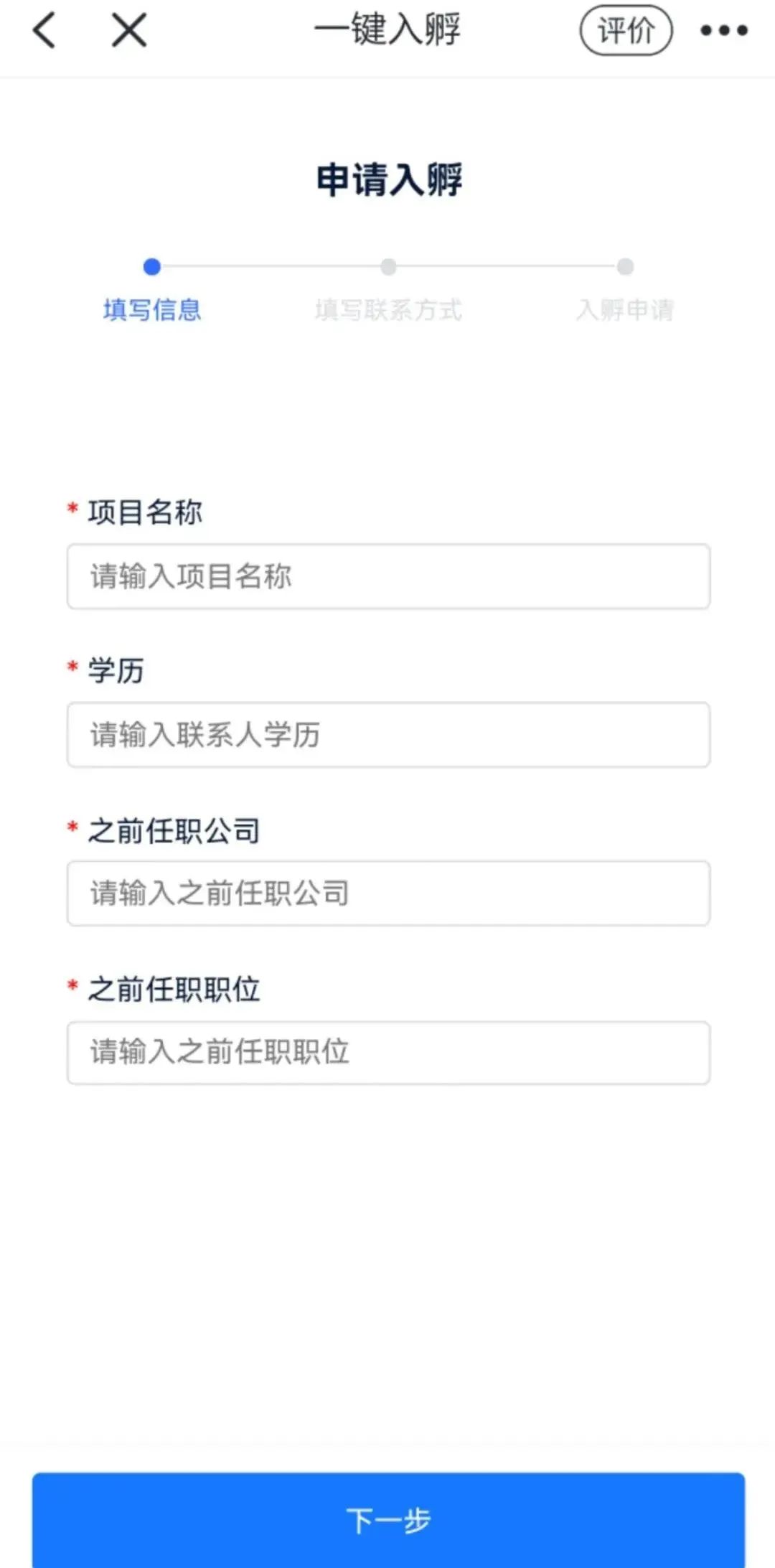This screenshot has width=775, height=1568.
Task: Focus the 之前任职公司 input field
Action: click(x=387, y=893)
